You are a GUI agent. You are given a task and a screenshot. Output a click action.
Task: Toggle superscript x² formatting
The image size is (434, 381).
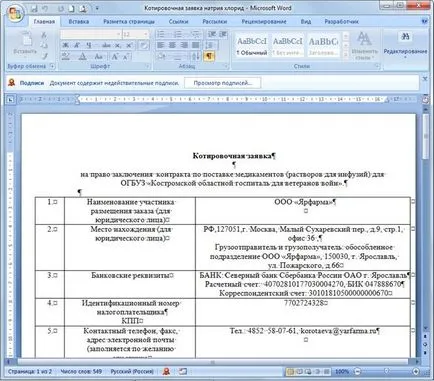point(129,45)
